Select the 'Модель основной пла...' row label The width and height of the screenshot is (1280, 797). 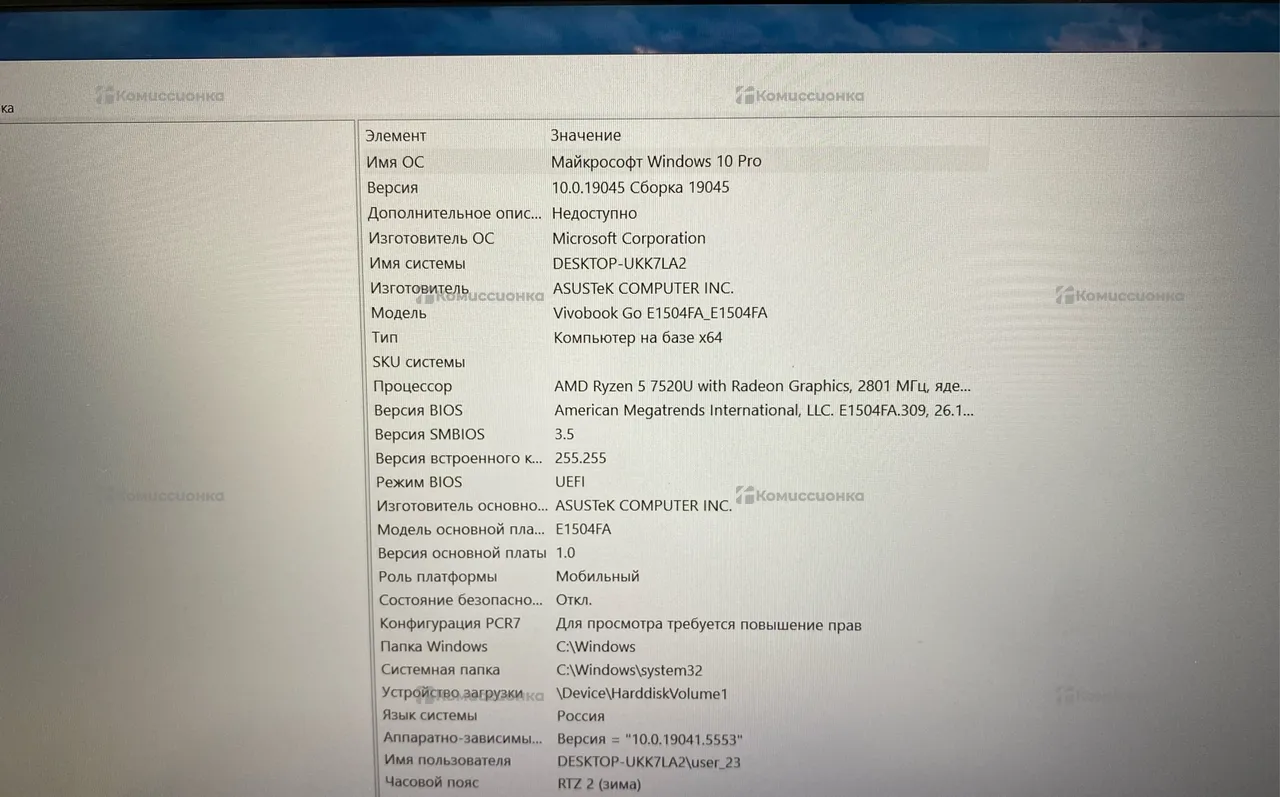(x=461, y=529)
